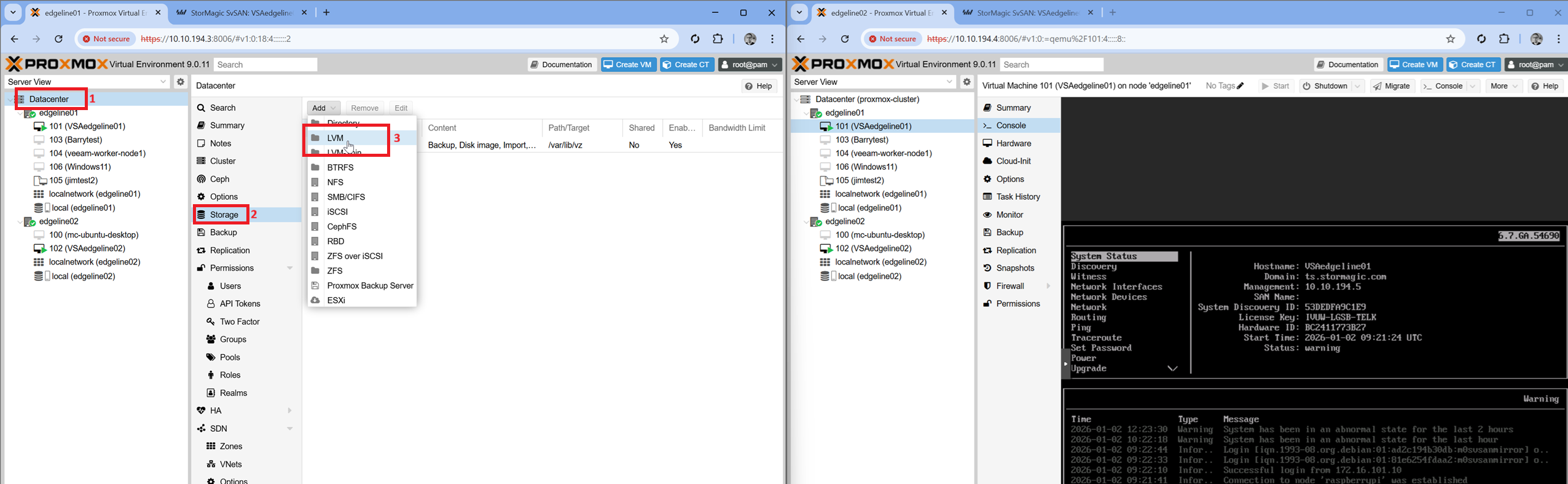This screenshot has height=484, width=1568.
Task: Expand the Firewall submenu in the VM menu
Action: (x=1048, y=286)
